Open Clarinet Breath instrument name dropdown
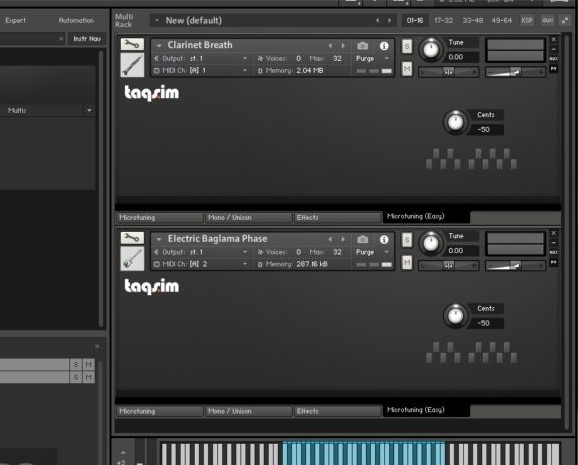578x465 pixels. 159,46
